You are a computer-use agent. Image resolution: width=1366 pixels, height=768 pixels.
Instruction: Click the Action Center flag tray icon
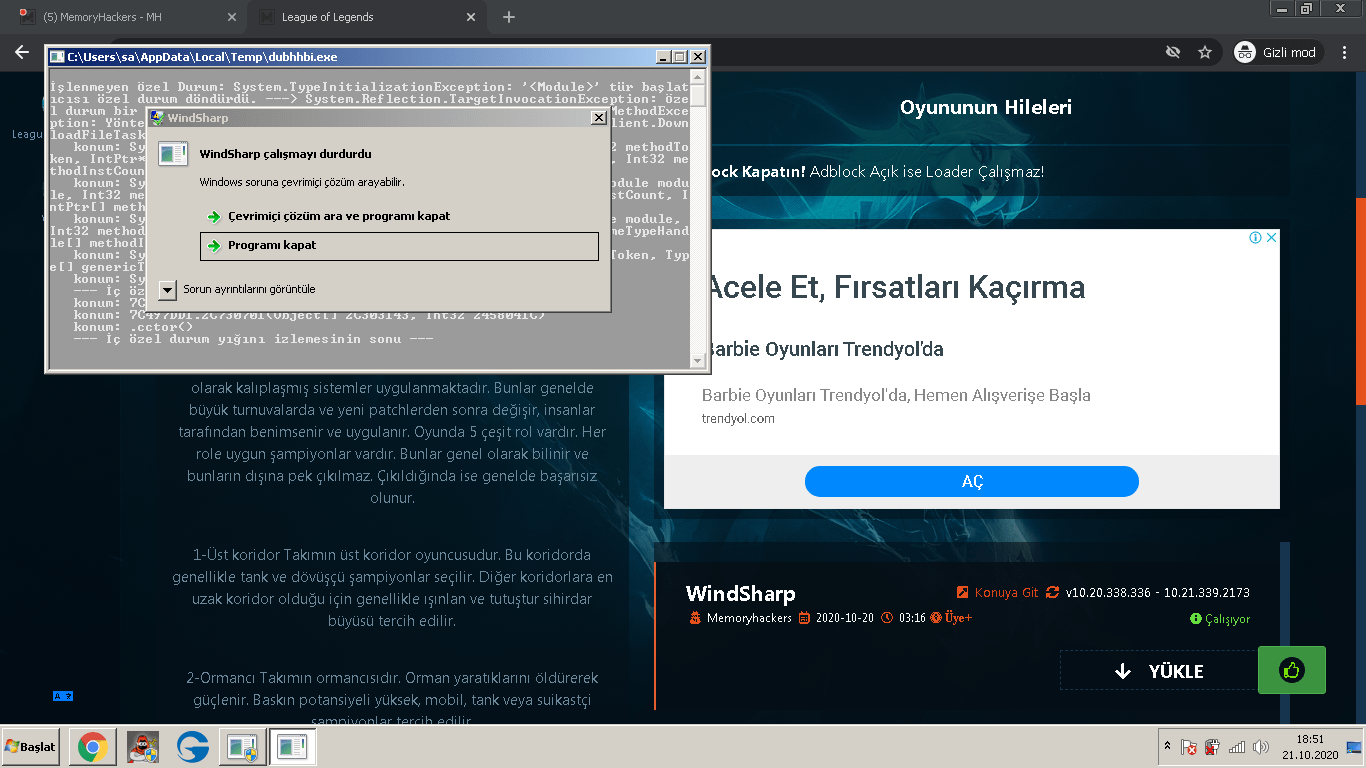[1189, 747]
